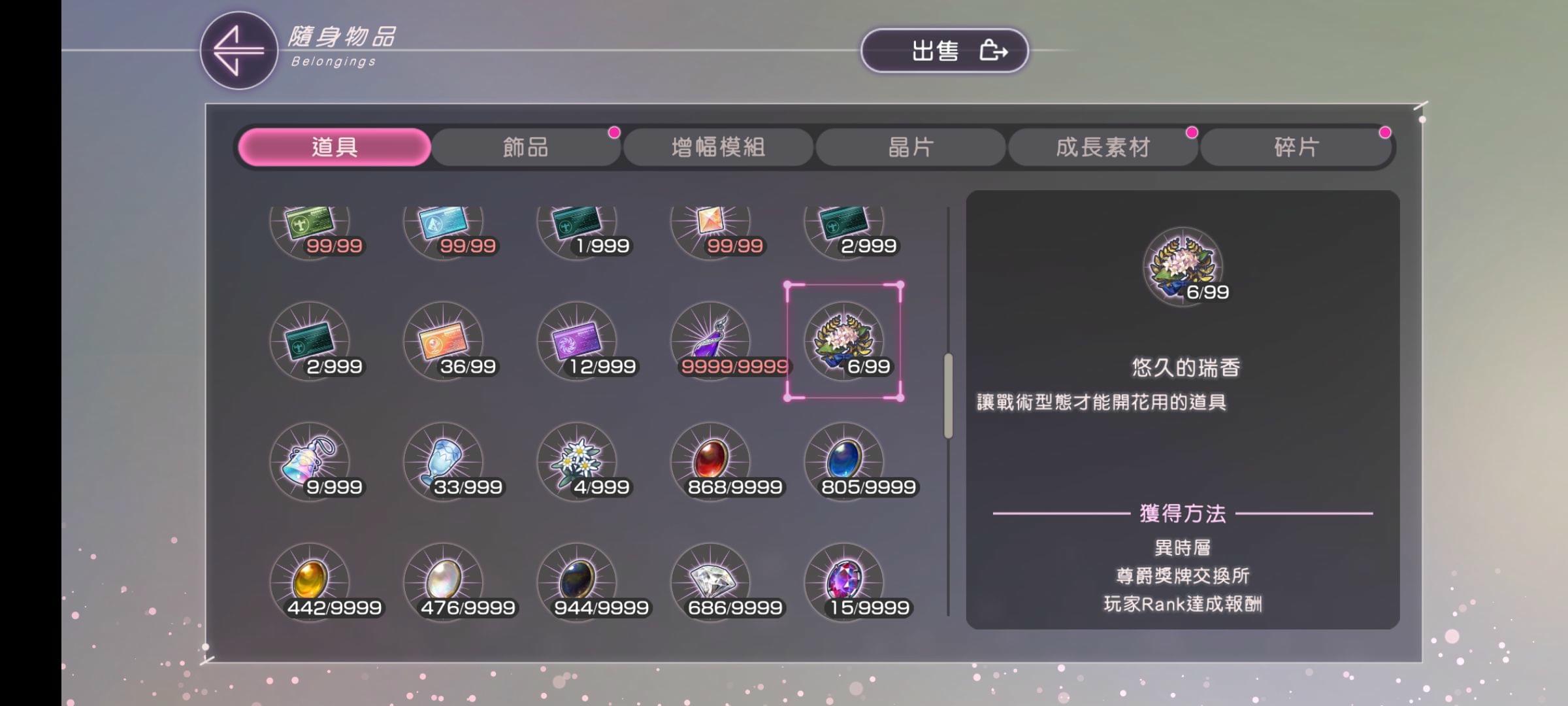The width and height of the screenshot is (1568, 706).
Task: Pick the black gem 944/9999
Action: click(x=578, y=582)
